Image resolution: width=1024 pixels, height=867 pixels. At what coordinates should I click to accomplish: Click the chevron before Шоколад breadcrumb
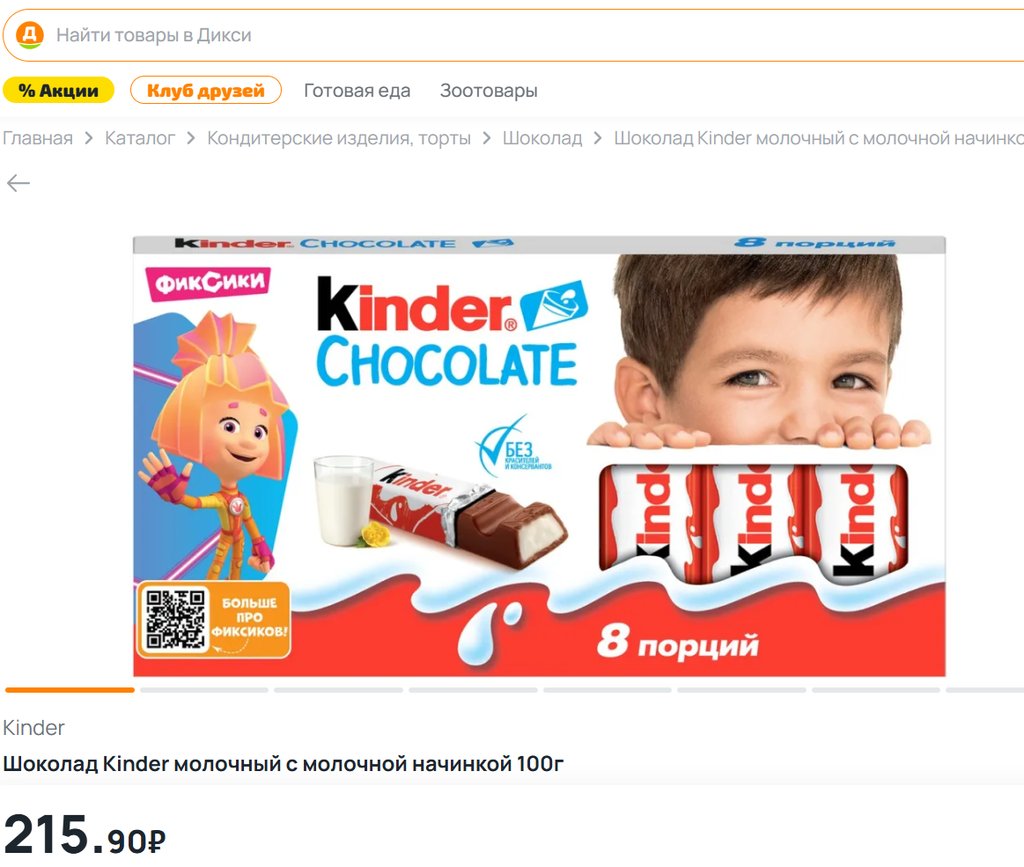coord(487,138)
